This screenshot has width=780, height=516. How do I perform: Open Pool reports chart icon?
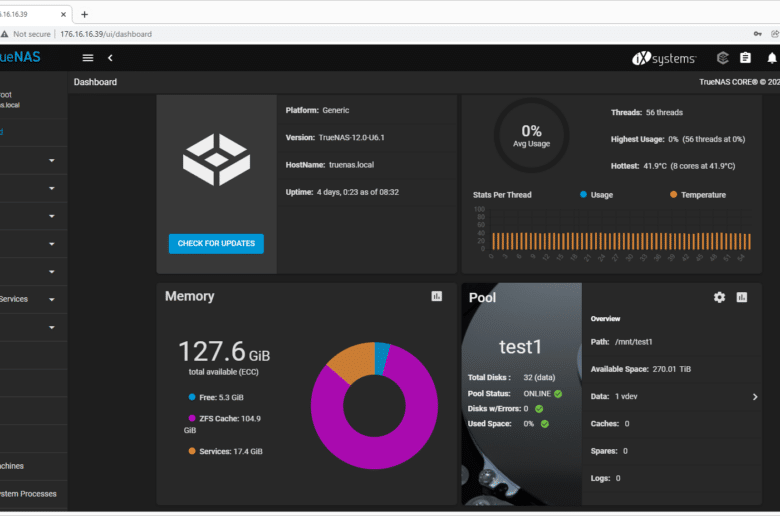(742, 298)
